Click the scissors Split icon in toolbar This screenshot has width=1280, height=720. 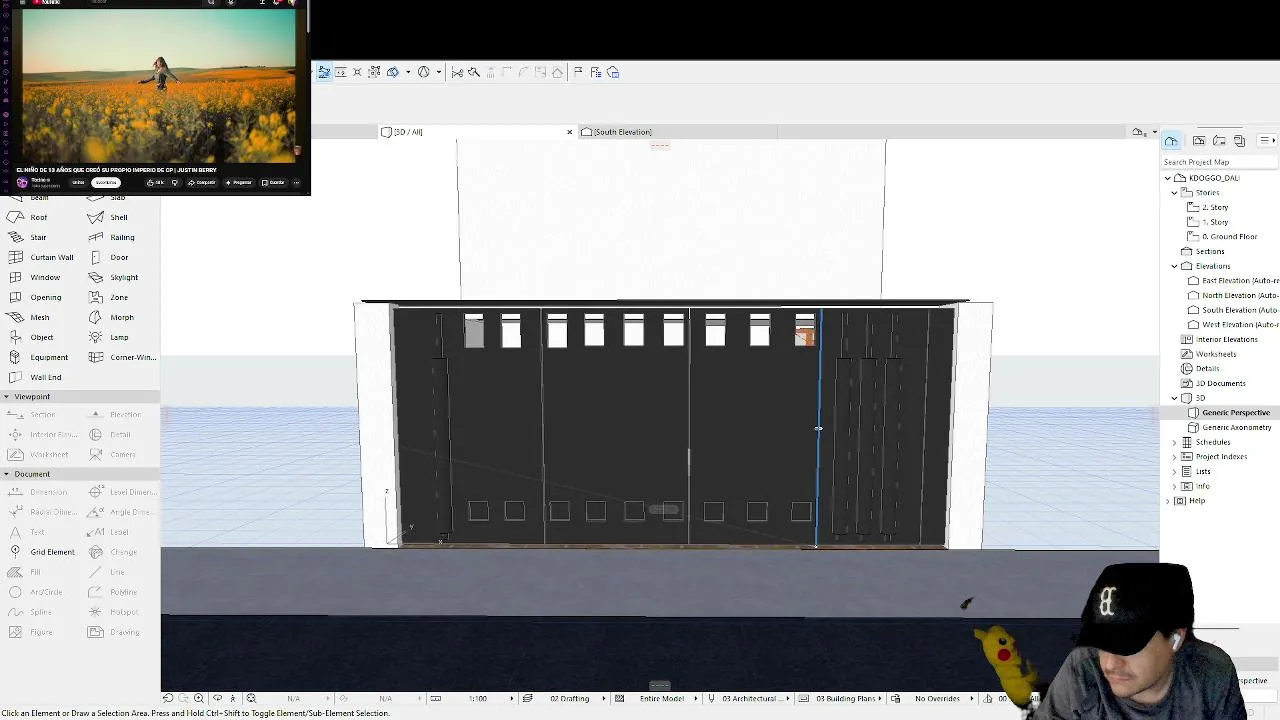[457, 72]
